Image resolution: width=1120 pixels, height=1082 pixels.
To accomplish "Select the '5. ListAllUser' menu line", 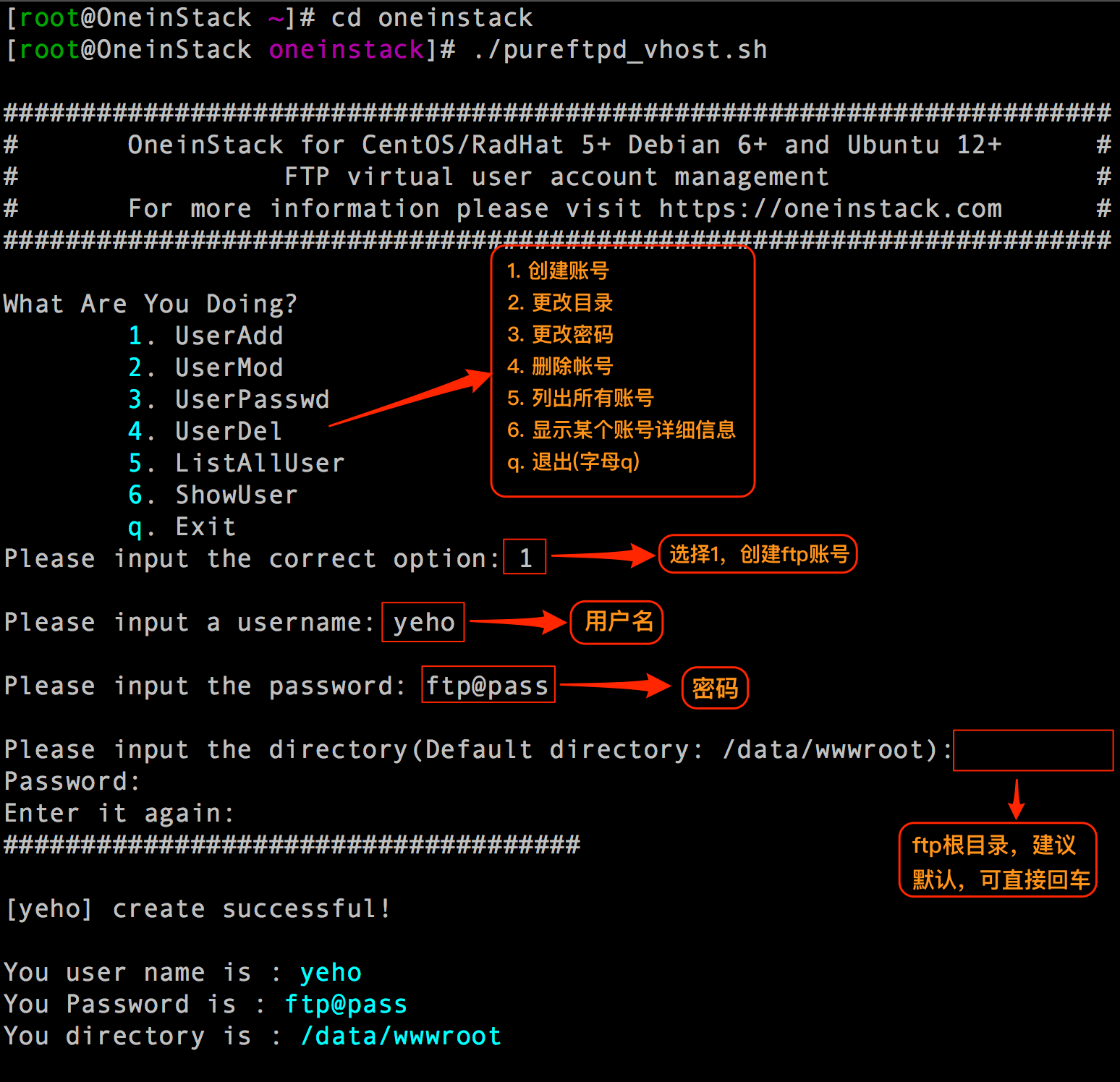I will 237,463.
